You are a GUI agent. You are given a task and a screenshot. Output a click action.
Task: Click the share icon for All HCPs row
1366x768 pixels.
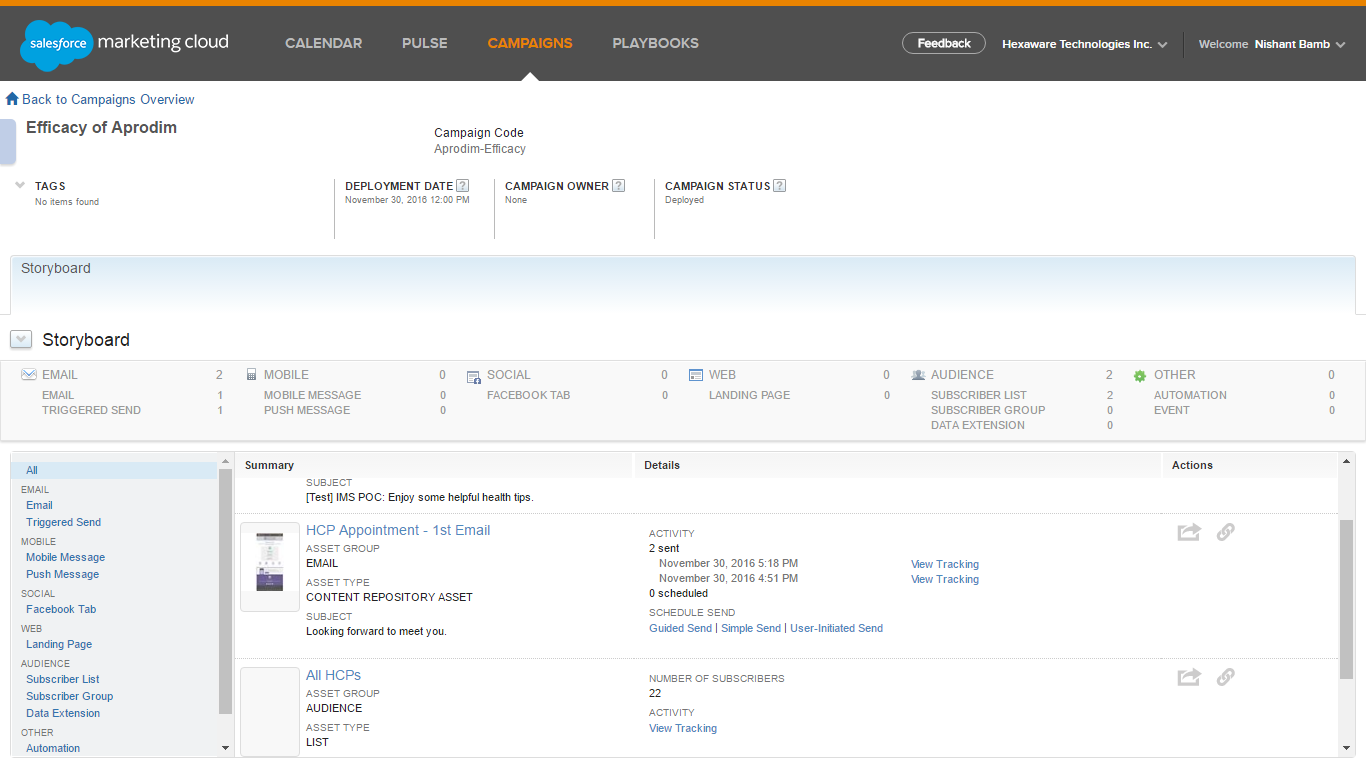pyautogui.click(x=1188, y=677)
